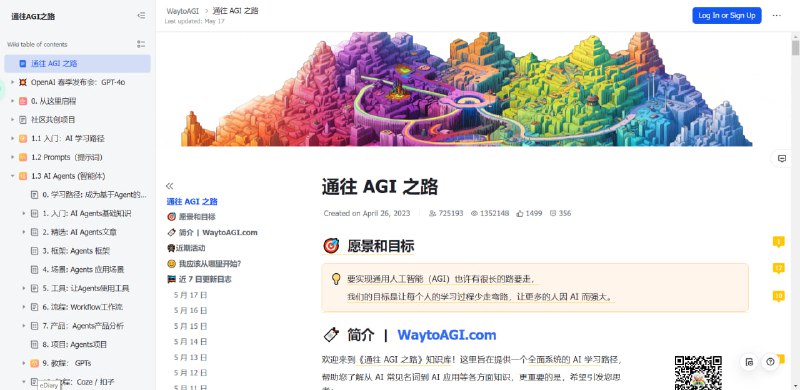The width and height of the screenshot is (800, 390).
Task: Click the wiki table of contents list icon
Action: tap(141, 44)
